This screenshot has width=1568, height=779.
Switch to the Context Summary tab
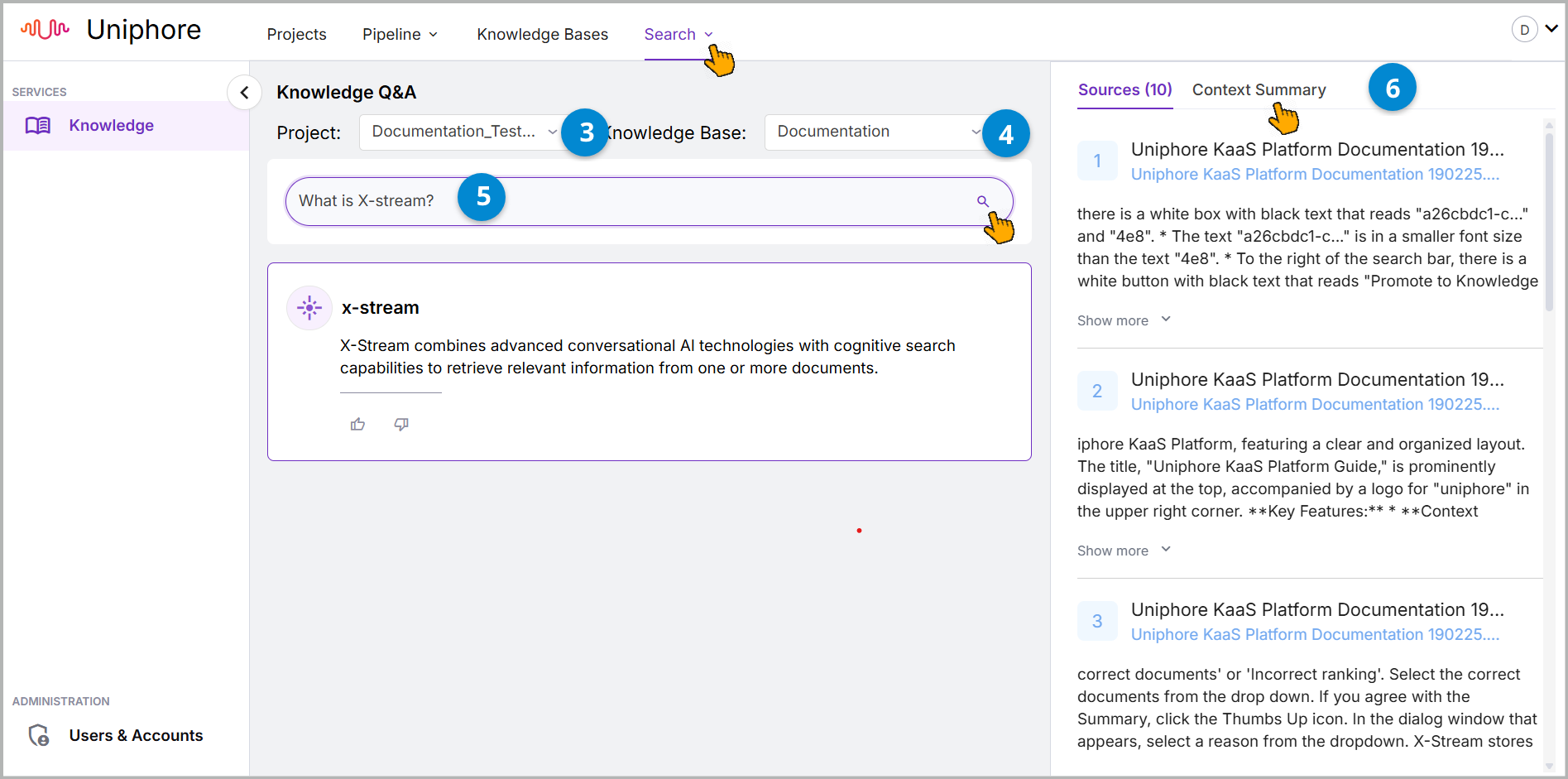(x=1259, y=89)
